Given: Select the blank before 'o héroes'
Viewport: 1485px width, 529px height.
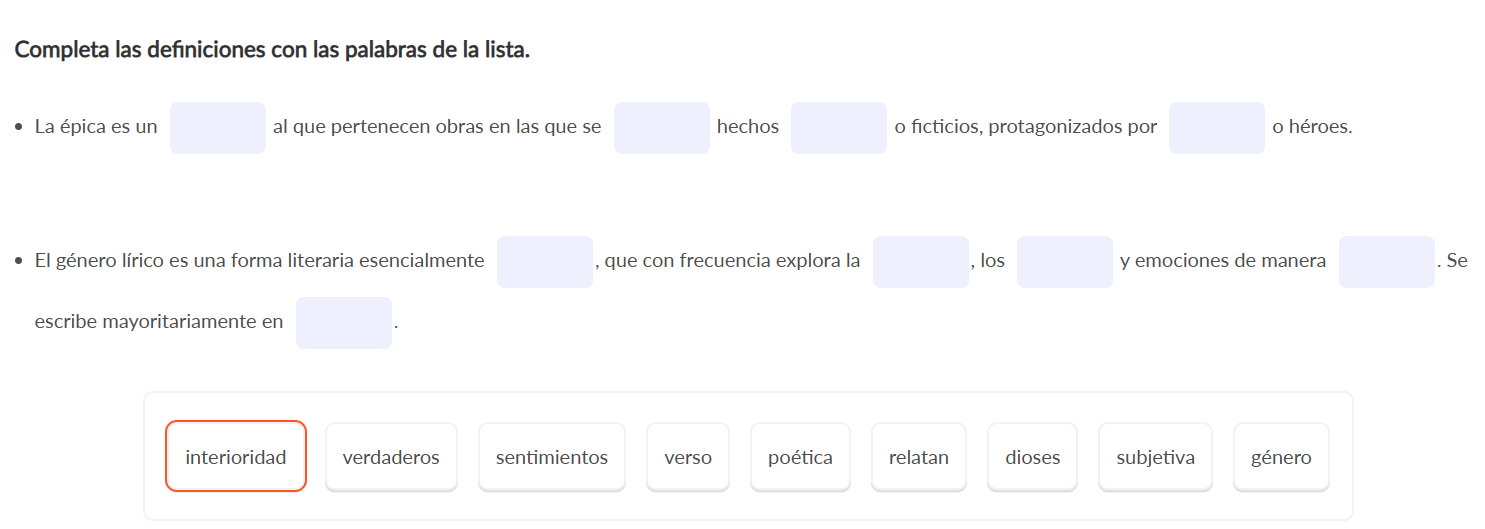Looking at the screenshot, I should click(1217, 128).
